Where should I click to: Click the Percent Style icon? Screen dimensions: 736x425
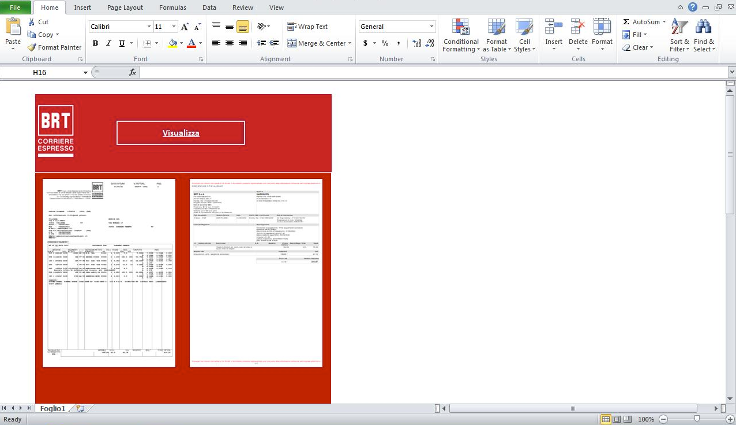[x=385, y=43]
